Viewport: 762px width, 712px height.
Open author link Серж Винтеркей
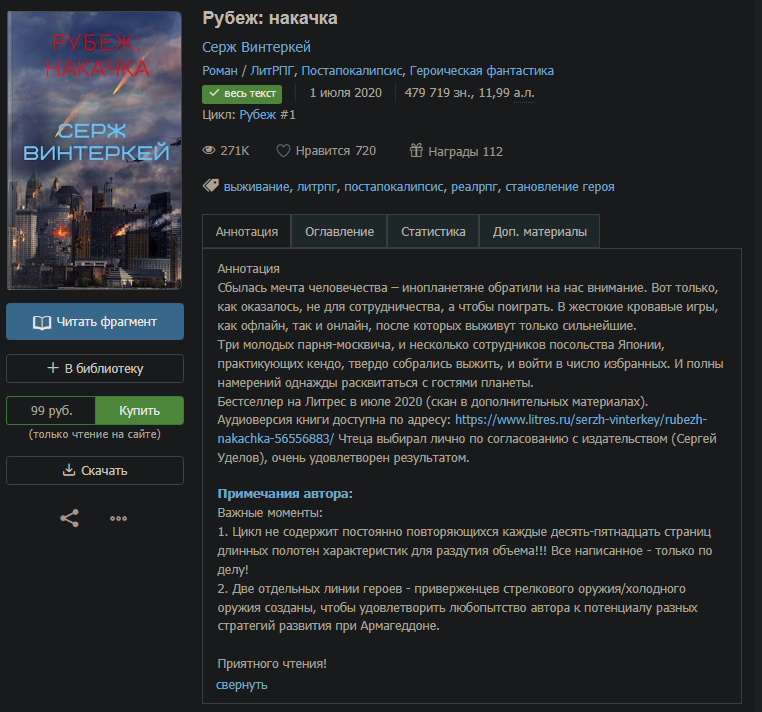(256, 47)
